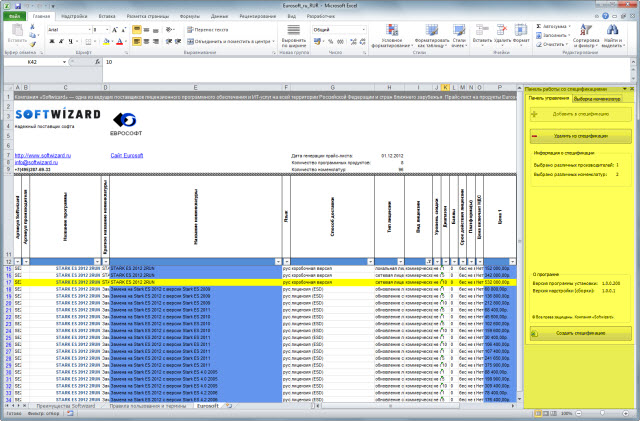
Task: Open the Заполнить fill dropdown
Action: pos(552,35)
